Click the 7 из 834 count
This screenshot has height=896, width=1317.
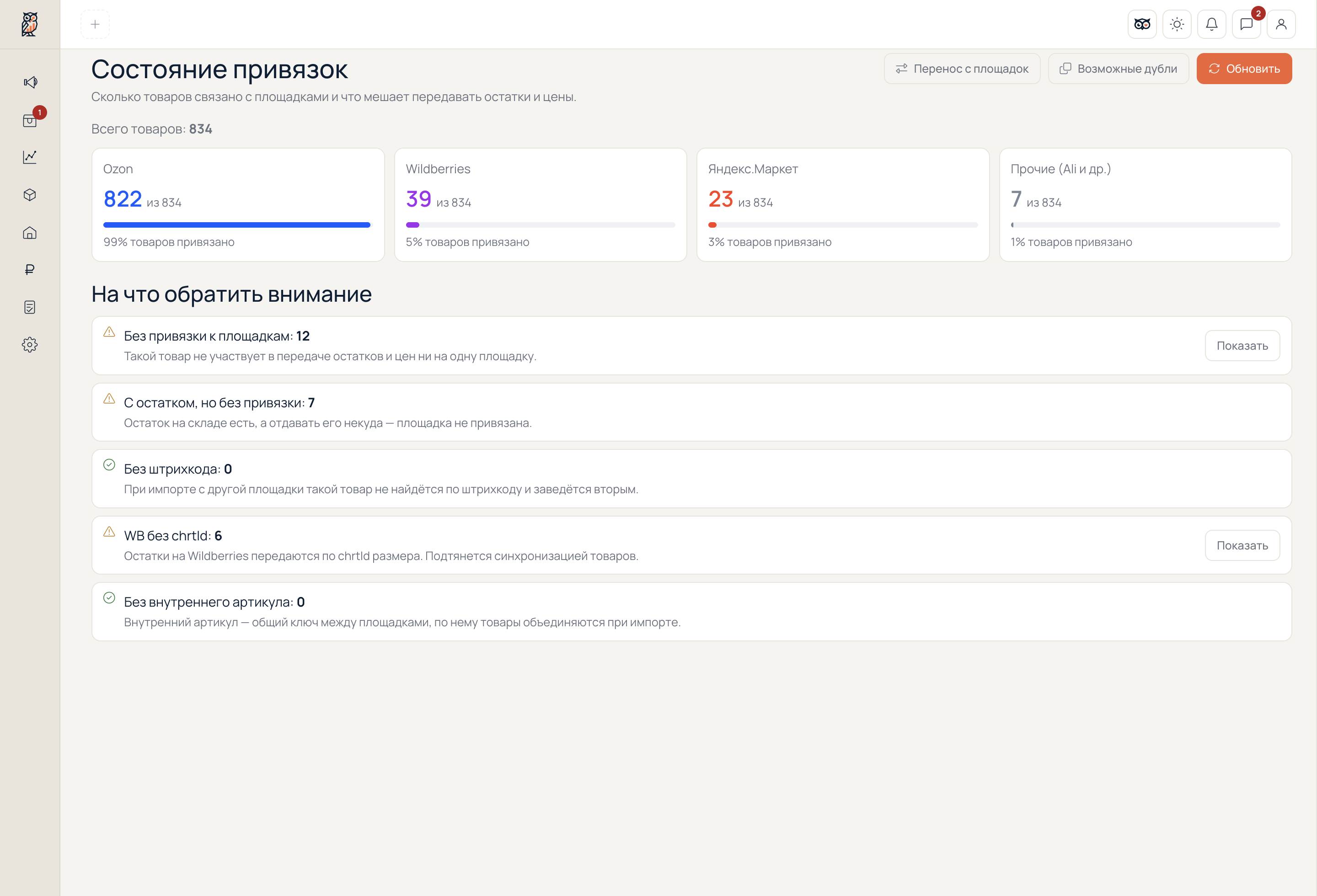click(x=1036, y=199)
